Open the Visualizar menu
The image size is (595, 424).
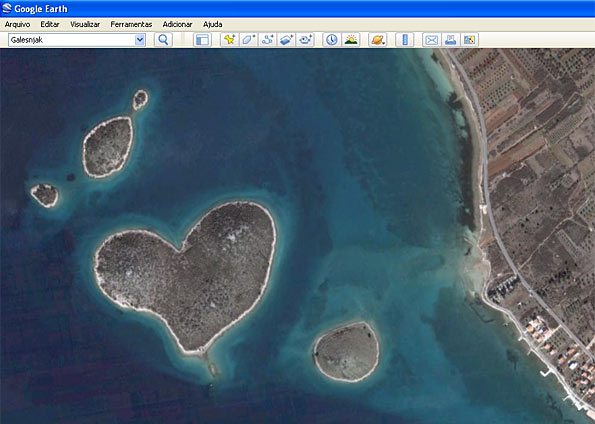pyautogui.click(x=85, y=24)
